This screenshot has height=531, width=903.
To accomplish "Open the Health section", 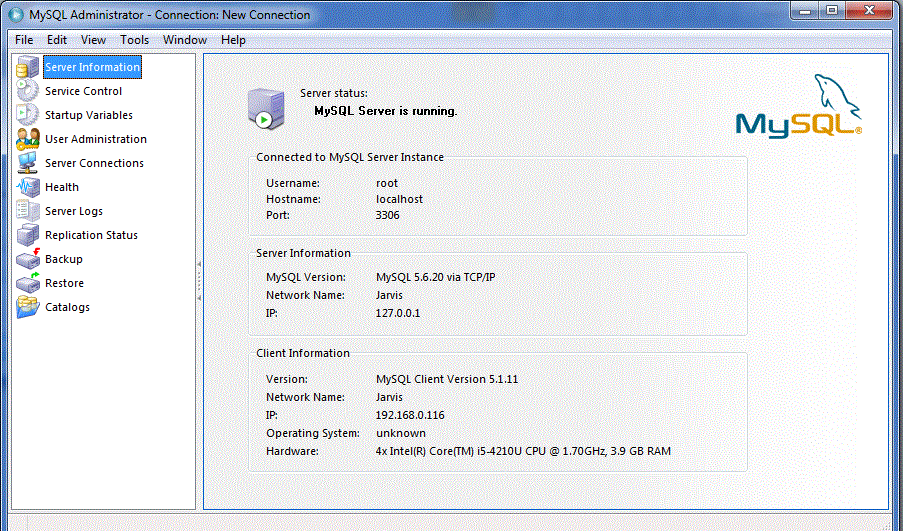I will 62,187.
